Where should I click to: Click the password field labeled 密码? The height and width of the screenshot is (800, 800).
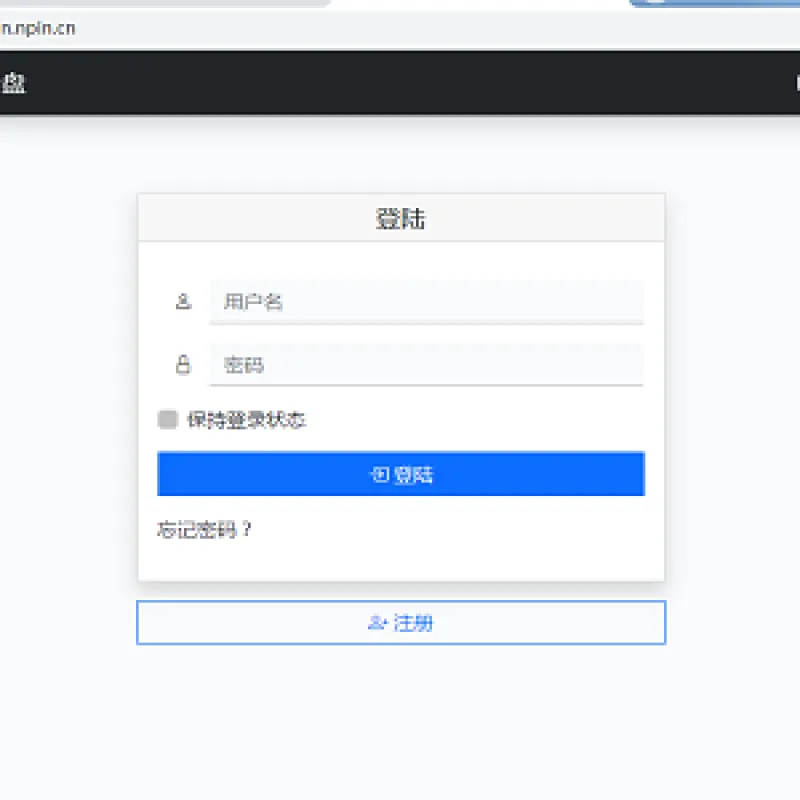pos(426,365)
